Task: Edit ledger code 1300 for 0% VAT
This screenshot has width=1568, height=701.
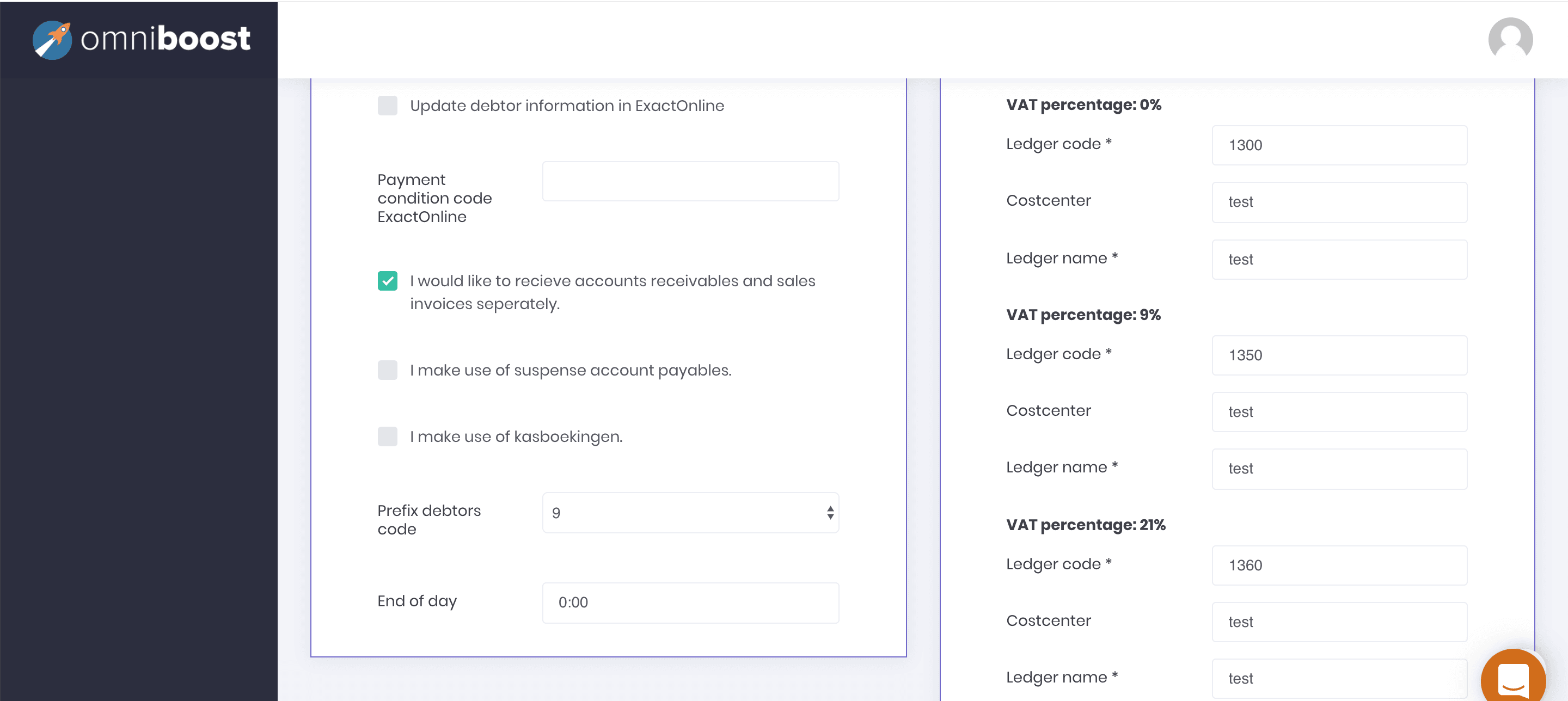Action: coord(1339,145)
